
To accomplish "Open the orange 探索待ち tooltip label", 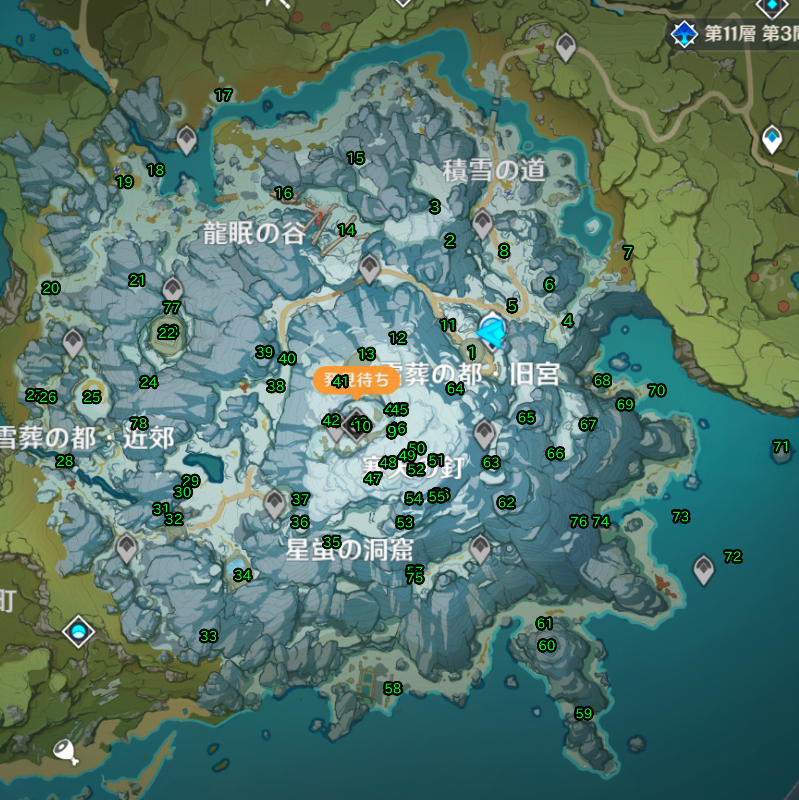I will [x=350, y=381].
